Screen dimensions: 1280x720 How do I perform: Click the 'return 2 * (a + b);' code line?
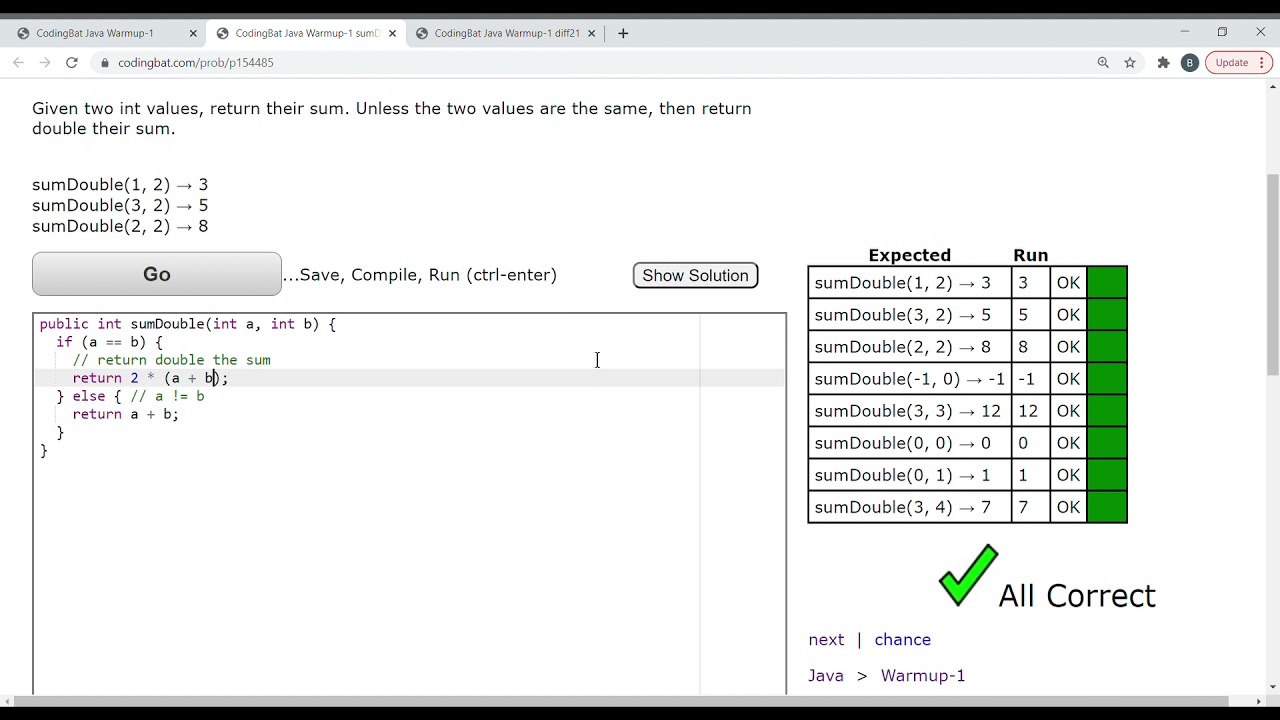[x=150, y=378]
